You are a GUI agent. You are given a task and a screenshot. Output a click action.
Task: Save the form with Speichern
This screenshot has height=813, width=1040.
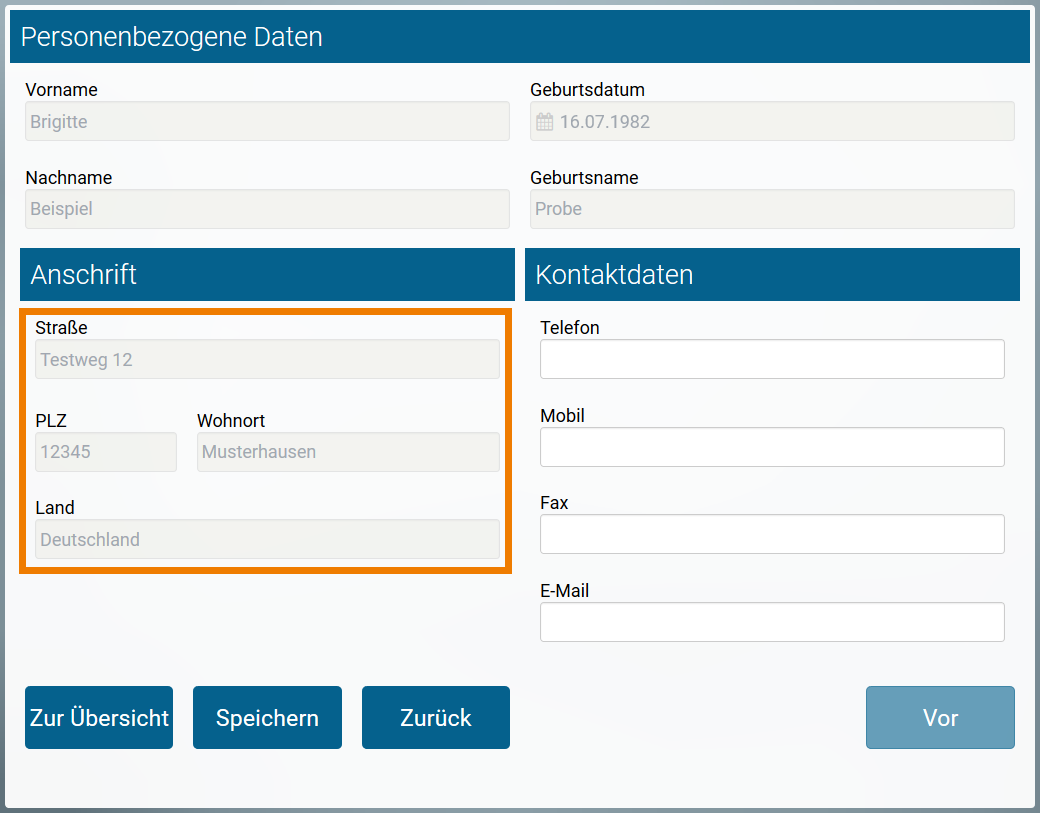click(x=267, y=718)
